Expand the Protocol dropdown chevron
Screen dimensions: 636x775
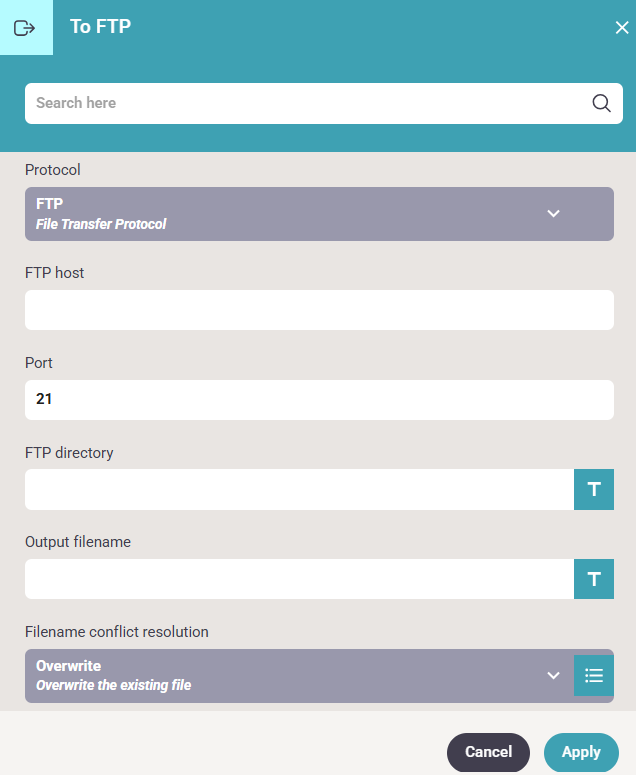(554, 214)
